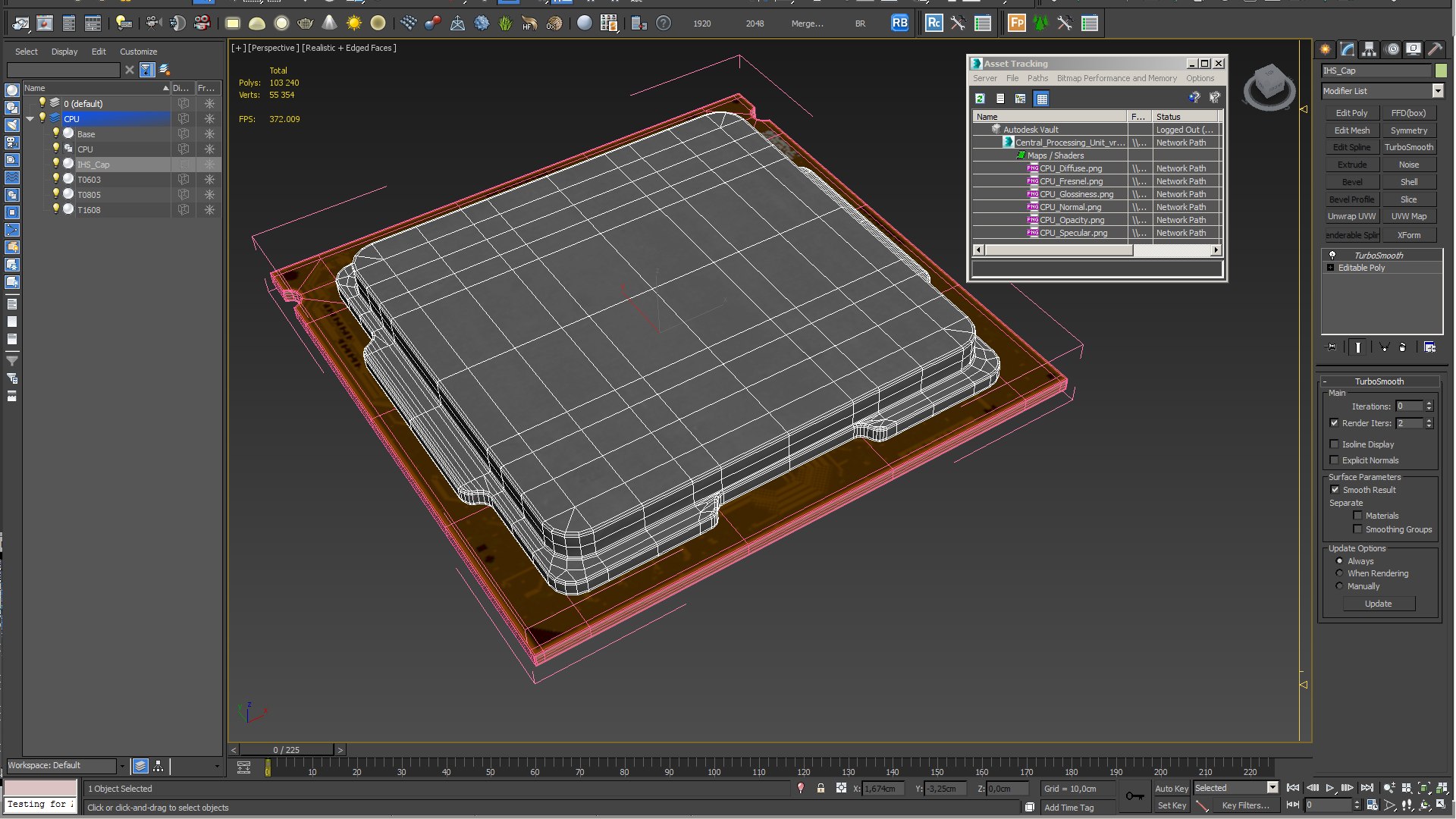Open the Hierarchy command panel tab
1456x819 pixels.
tap(1369, 49)
